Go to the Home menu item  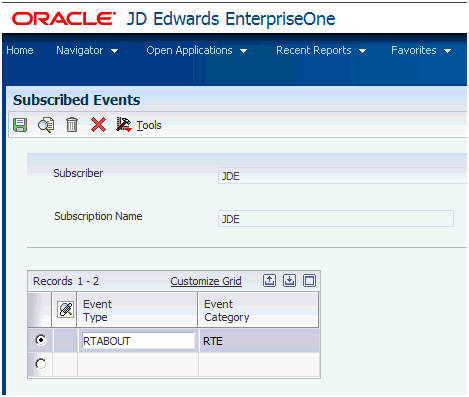(20, 50)
